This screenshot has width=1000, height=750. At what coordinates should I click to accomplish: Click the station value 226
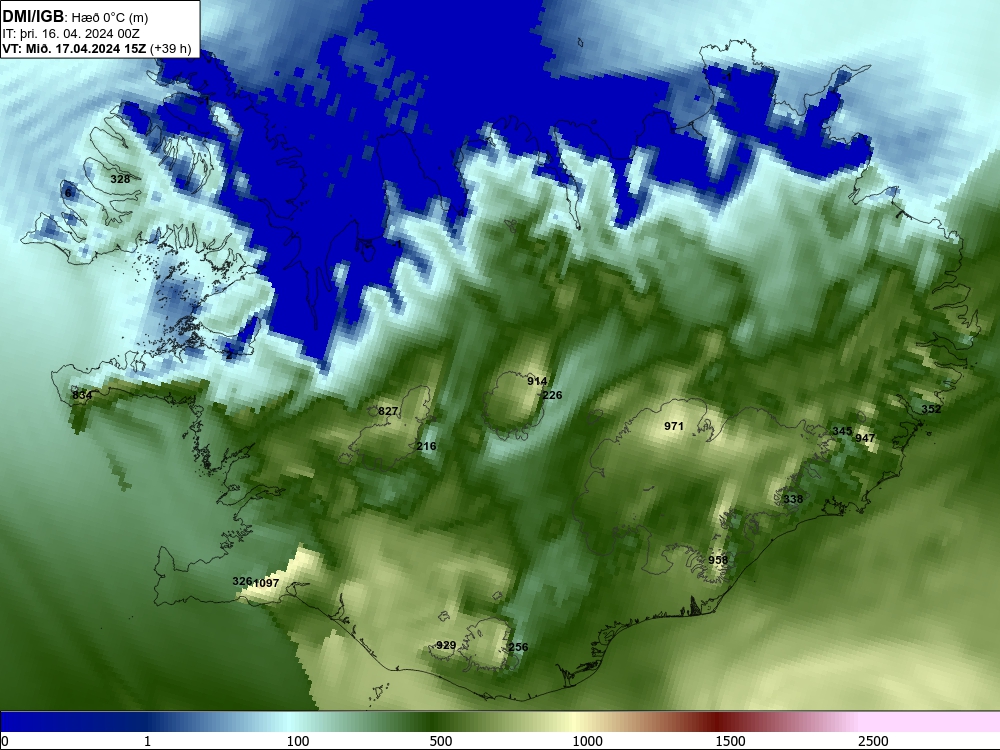(552, 395)
